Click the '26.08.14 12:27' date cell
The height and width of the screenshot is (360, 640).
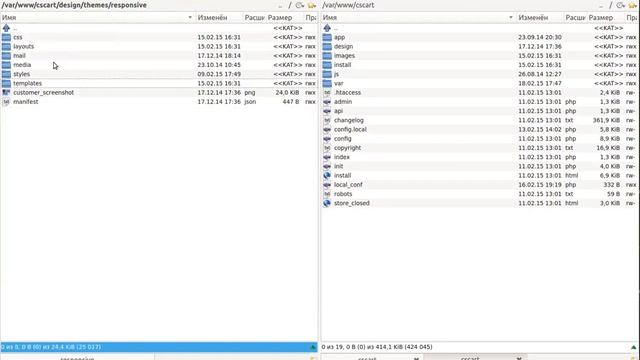pos(540,74)
